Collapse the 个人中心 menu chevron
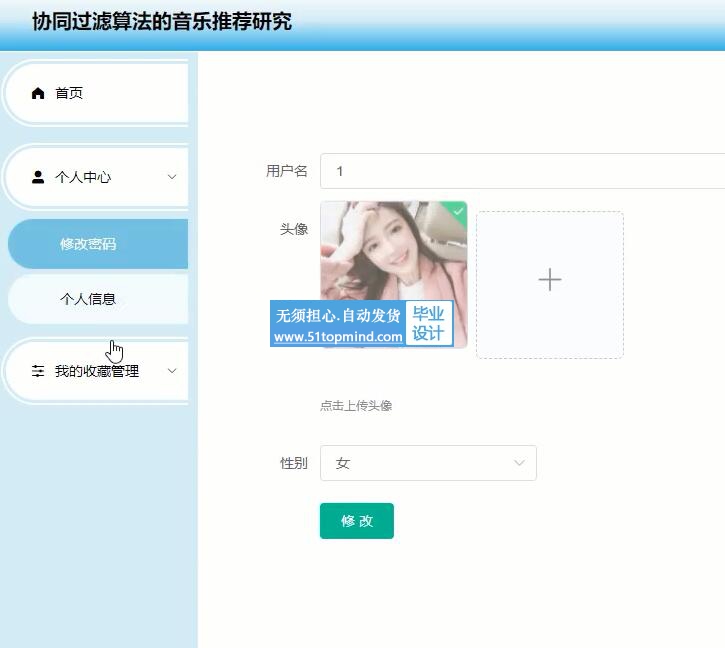The height and width of the screenshot is (648, 725). [172, 177]
